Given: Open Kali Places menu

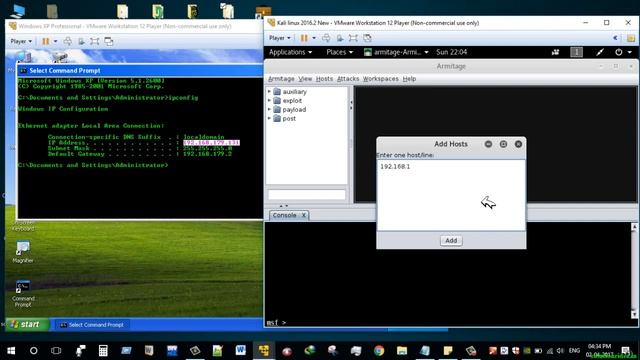Looking at the screenshot, I should click(339, 52).
